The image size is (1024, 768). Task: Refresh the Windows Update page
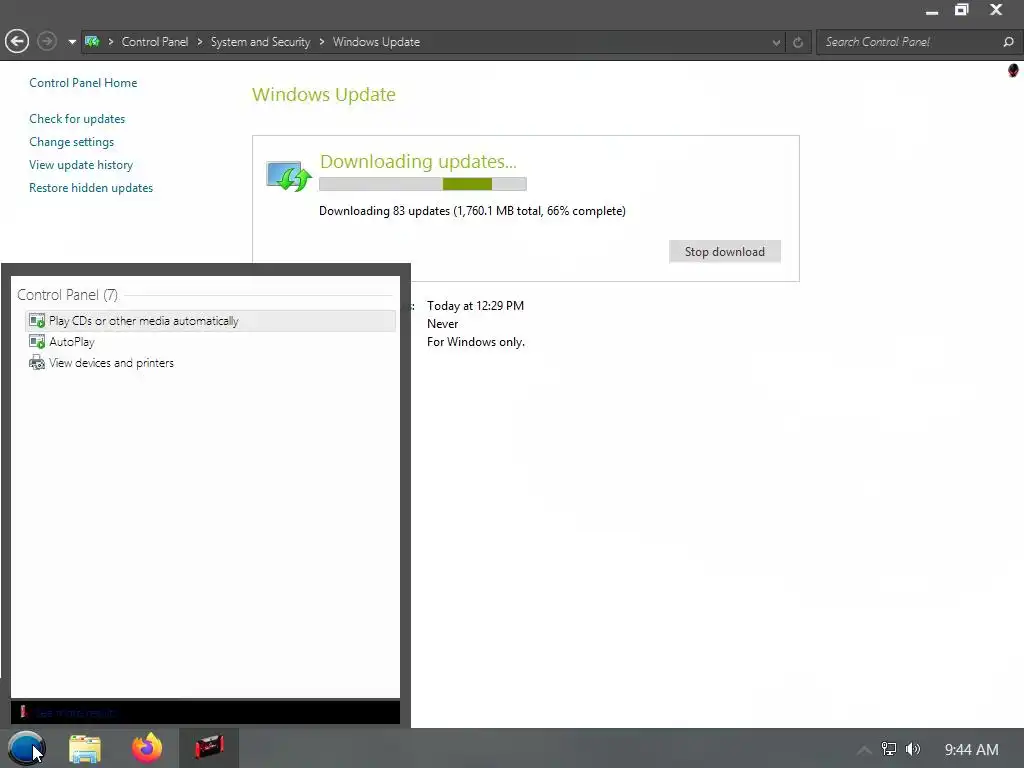pos(798,42)
